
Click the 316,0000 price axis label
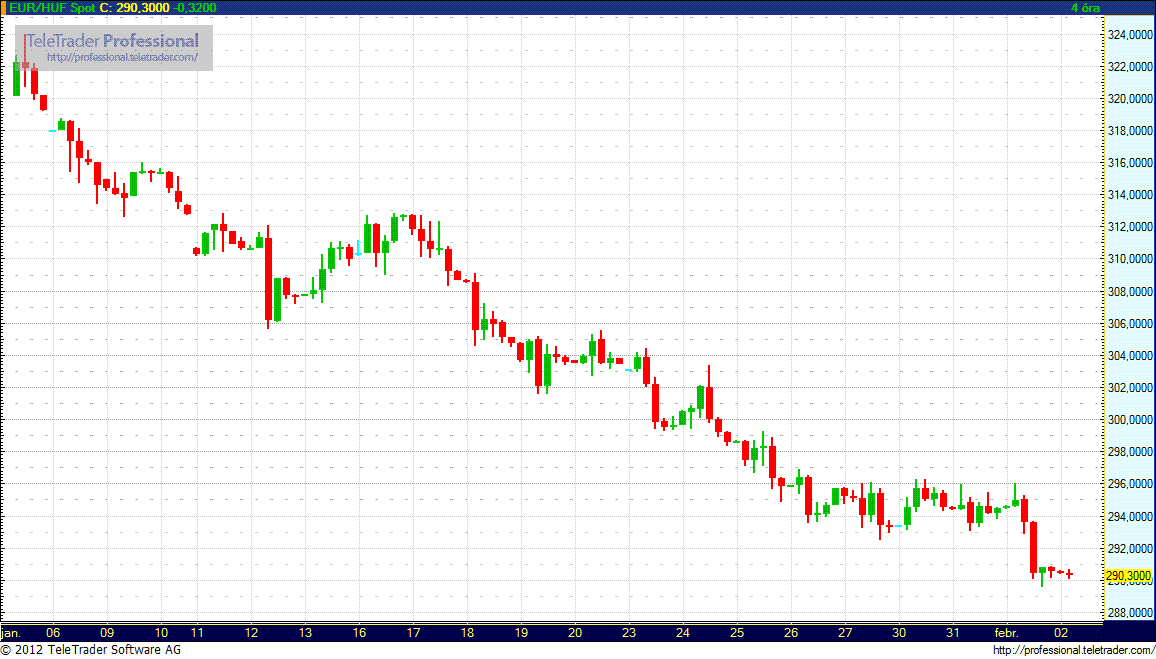point(1129,163)
